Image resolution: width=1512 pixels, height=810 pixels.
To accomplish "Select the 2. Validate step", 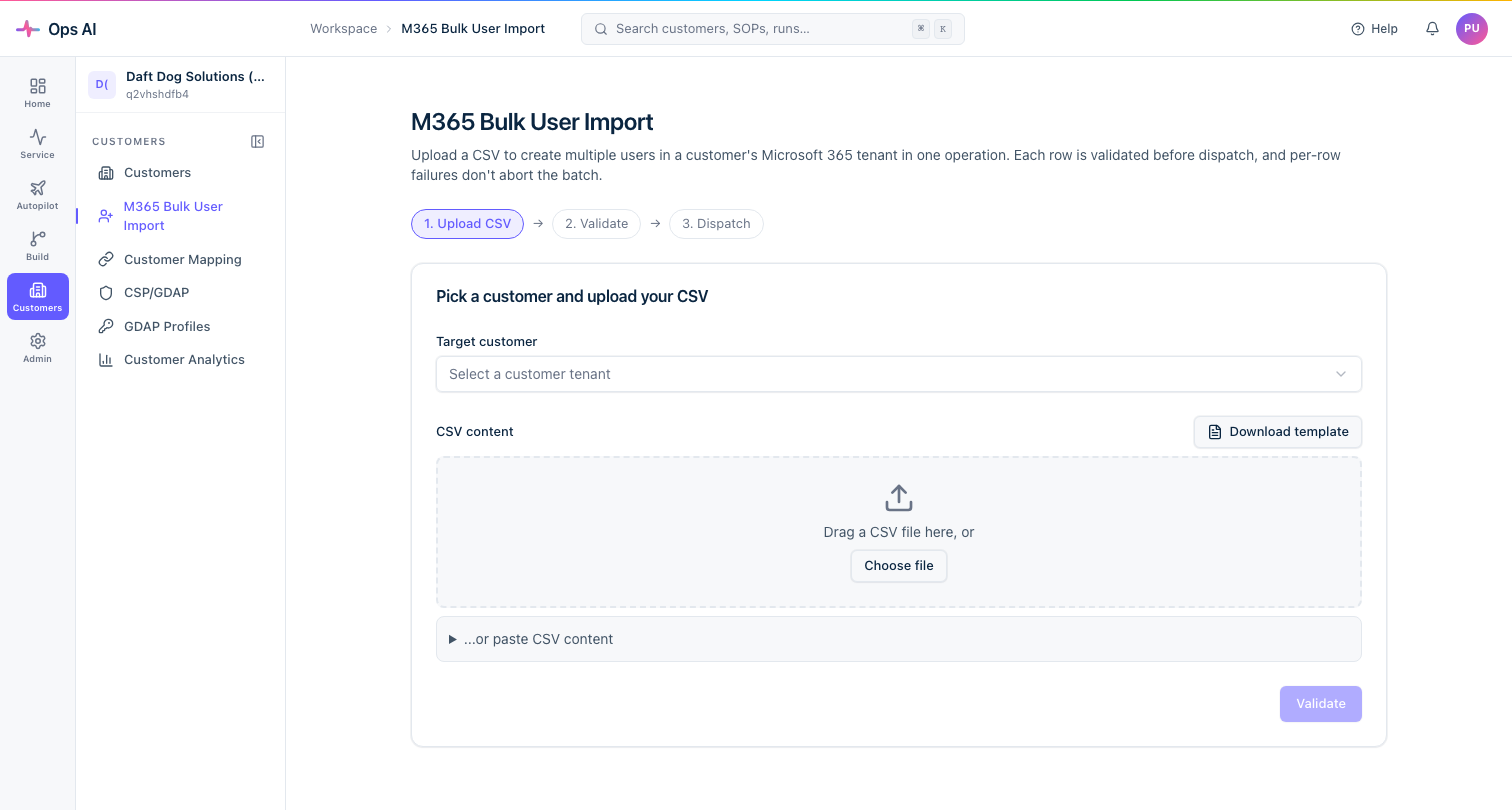I will click(596, 224).
